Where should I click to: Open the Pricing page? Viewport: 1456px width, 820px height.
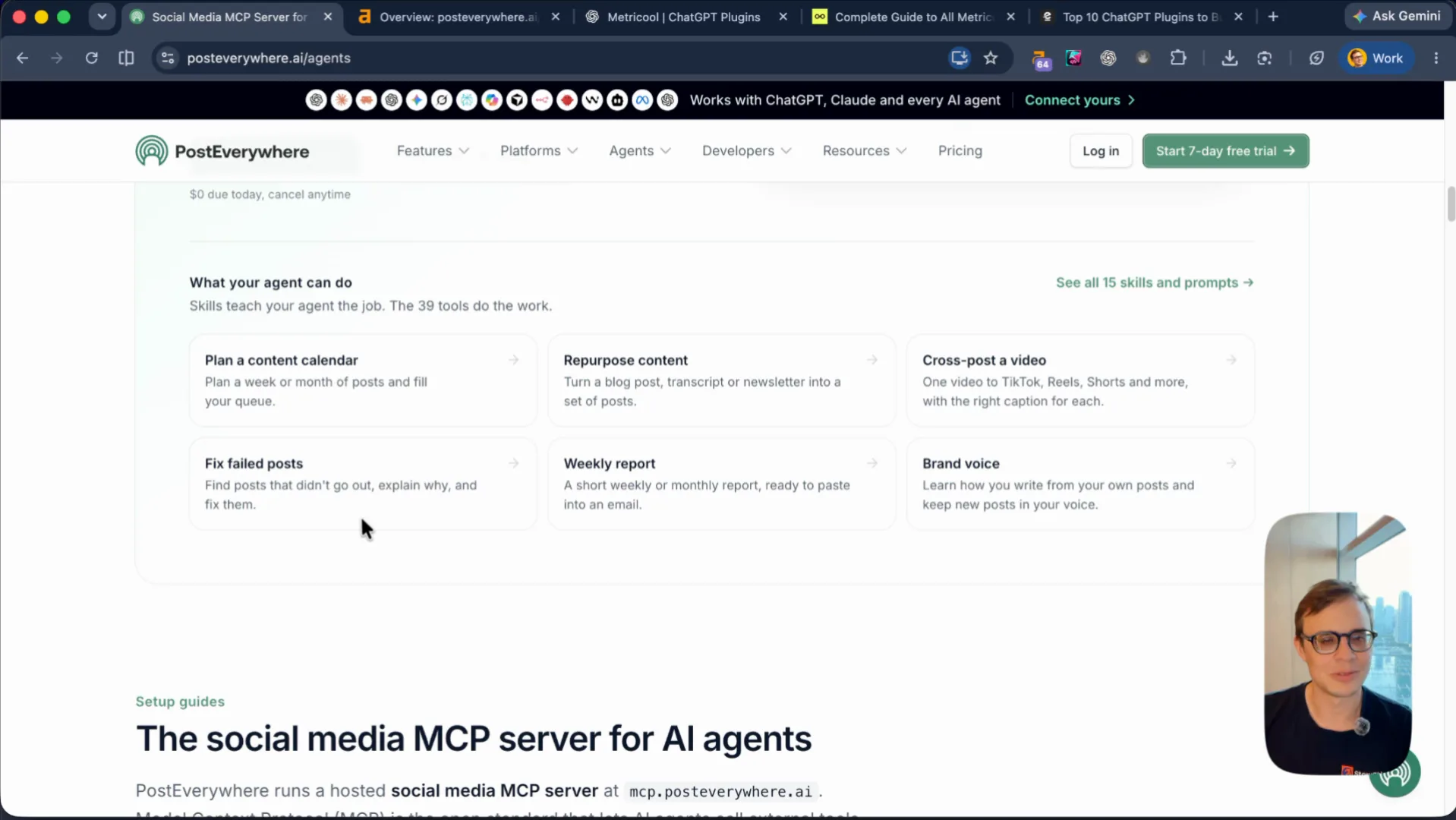(960, 150)
